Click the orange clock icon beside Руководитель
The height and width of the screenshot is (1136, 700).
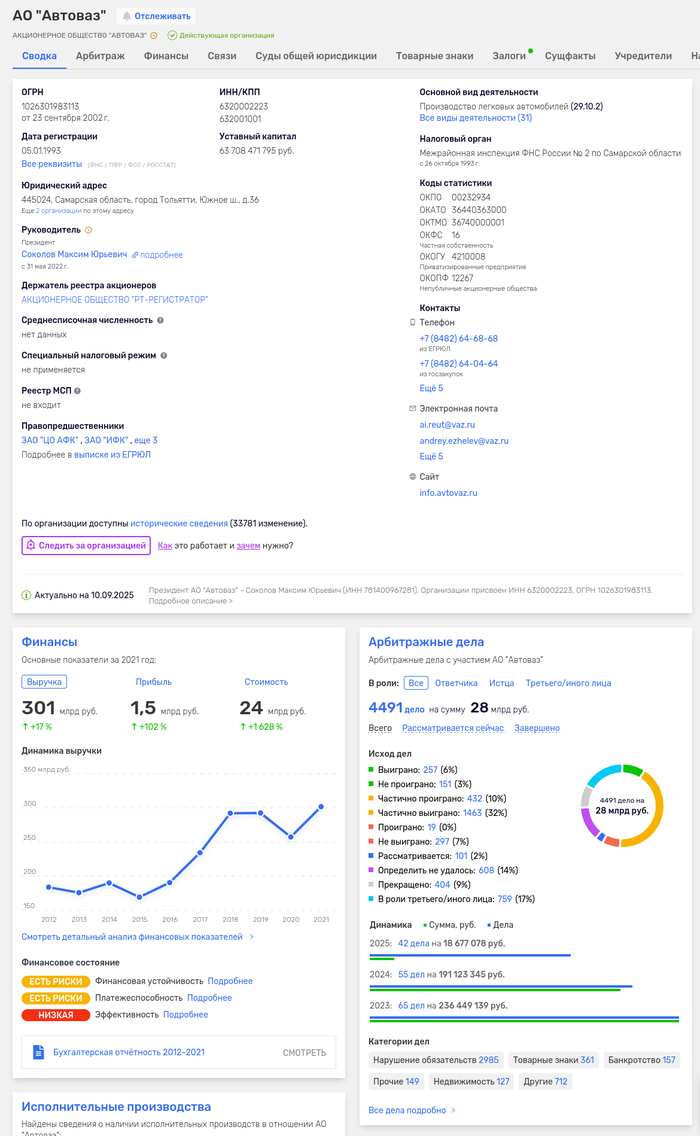click(88, 230)
